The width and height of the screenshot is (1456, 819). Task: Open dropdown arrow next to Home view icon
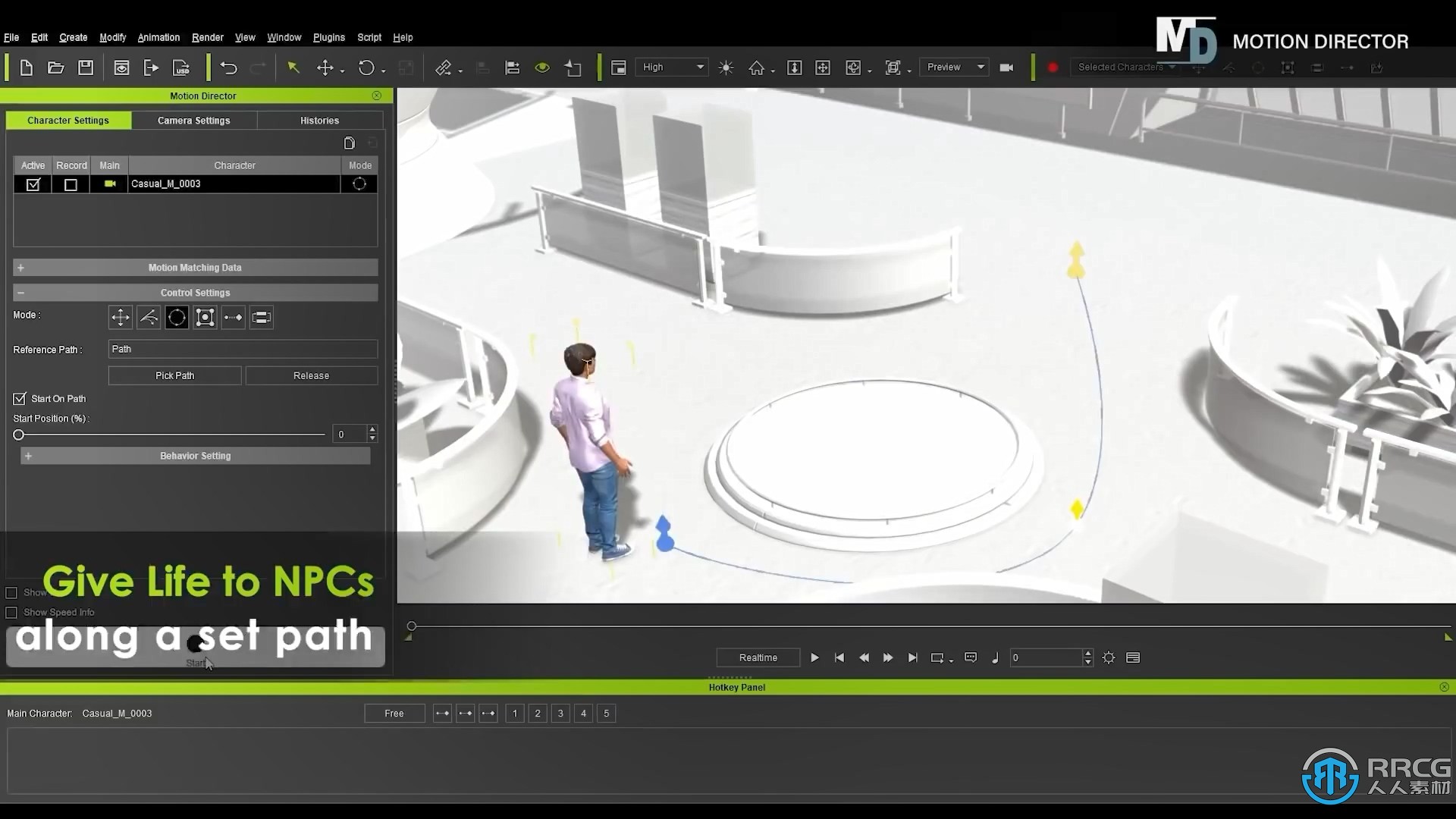point(773,71)
